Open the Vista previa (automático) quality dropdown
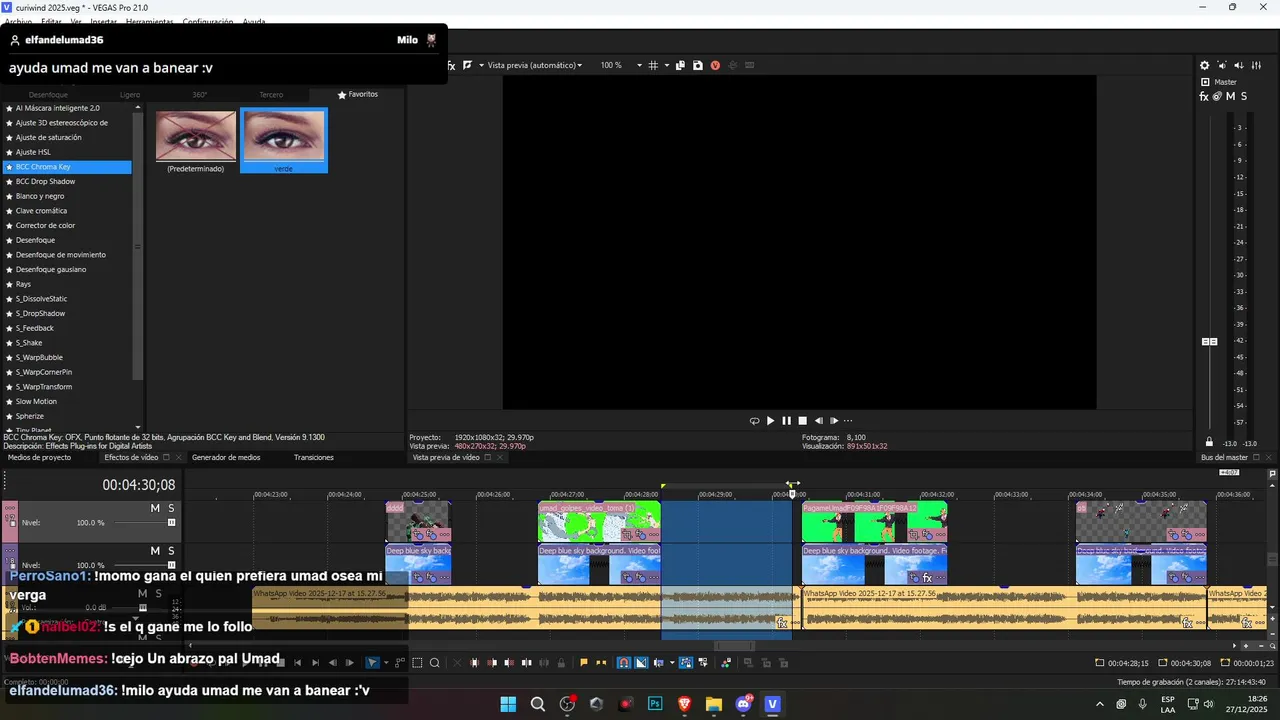1280x720 pixels. point(534,65)
